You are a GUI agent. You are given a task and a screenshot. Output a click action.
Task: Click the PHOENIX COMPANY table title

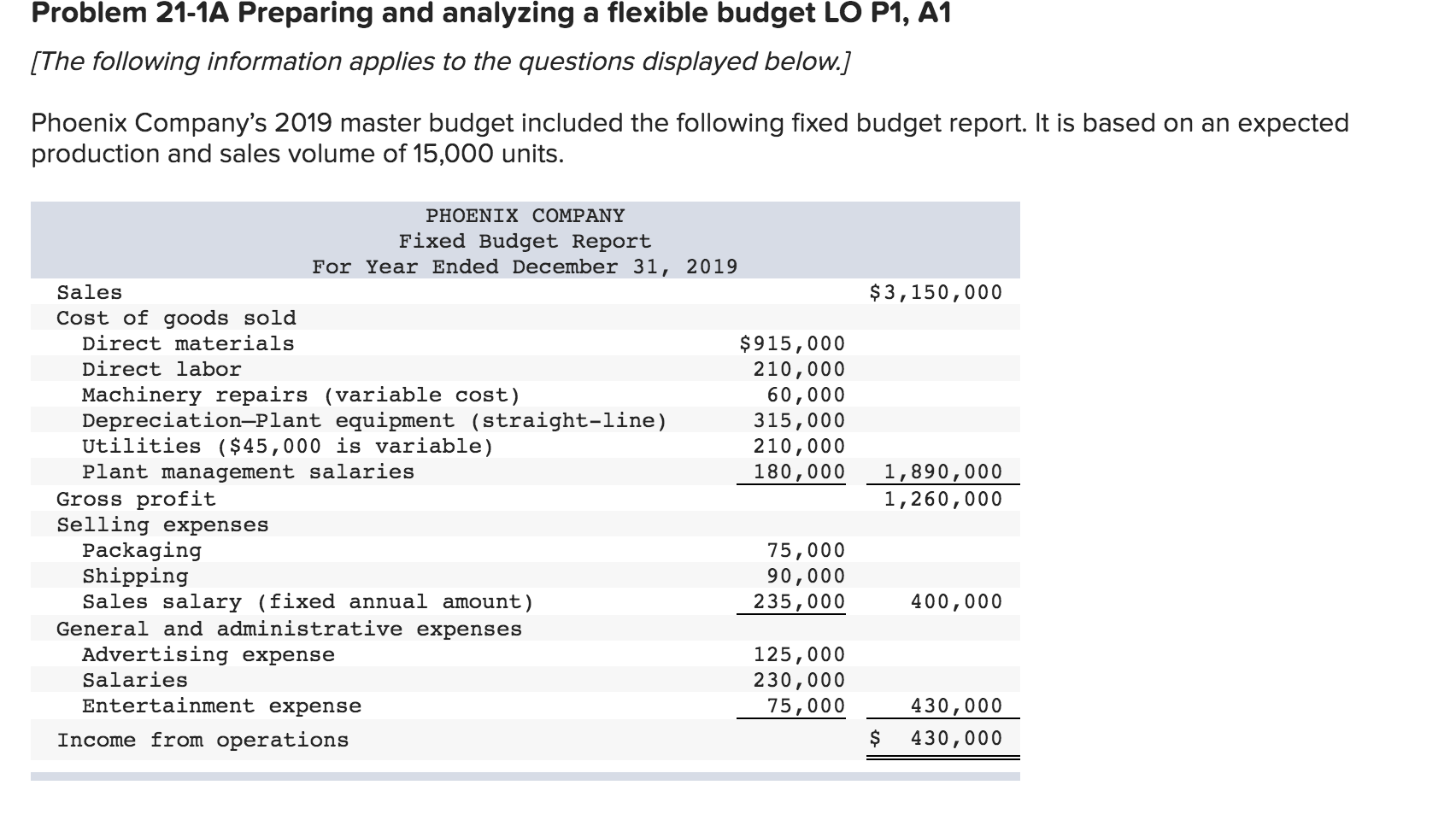(x=525, y=216)
